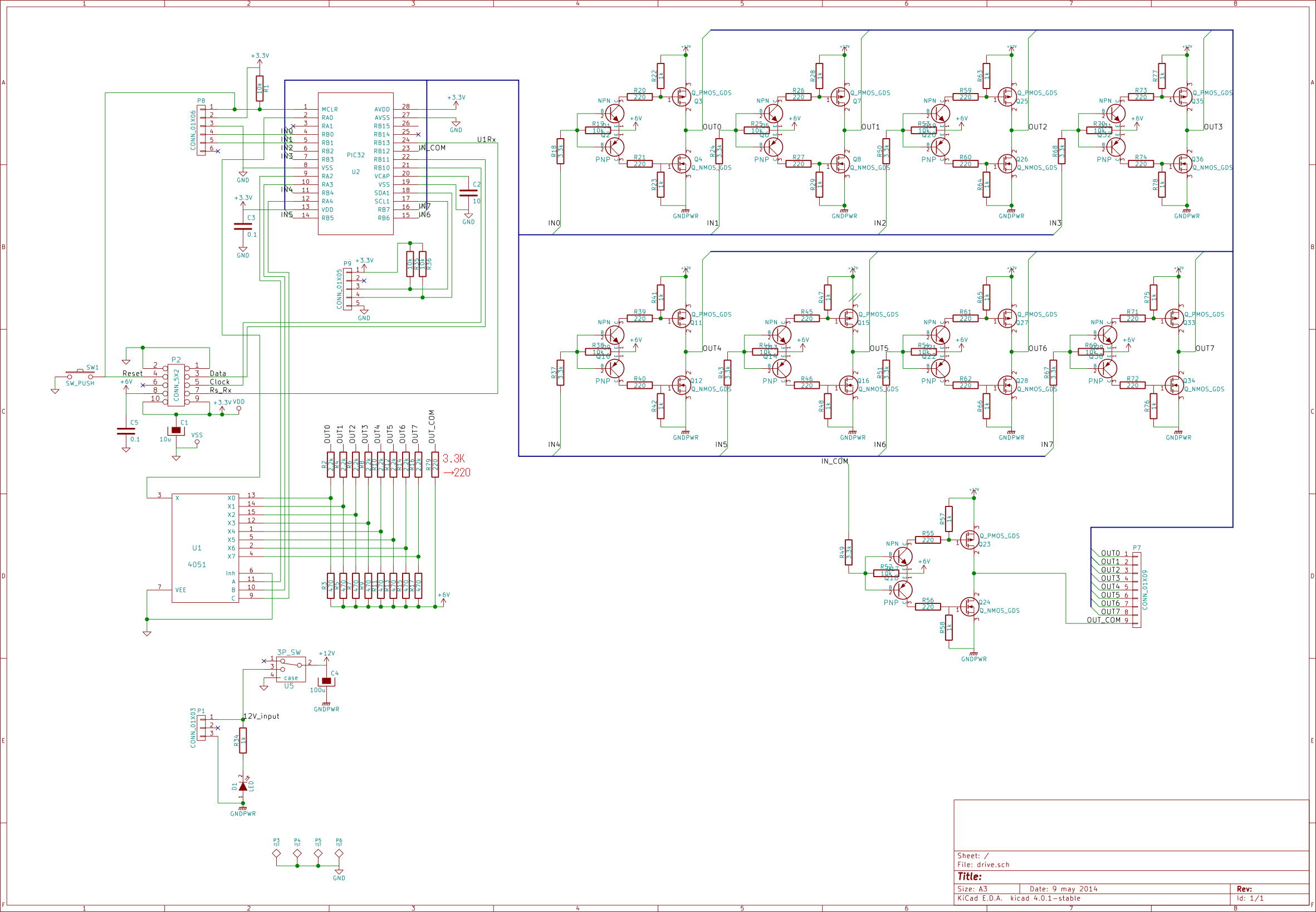Click the File: drive.sch title block text
1316x912 pixels.
pos(983,865)
